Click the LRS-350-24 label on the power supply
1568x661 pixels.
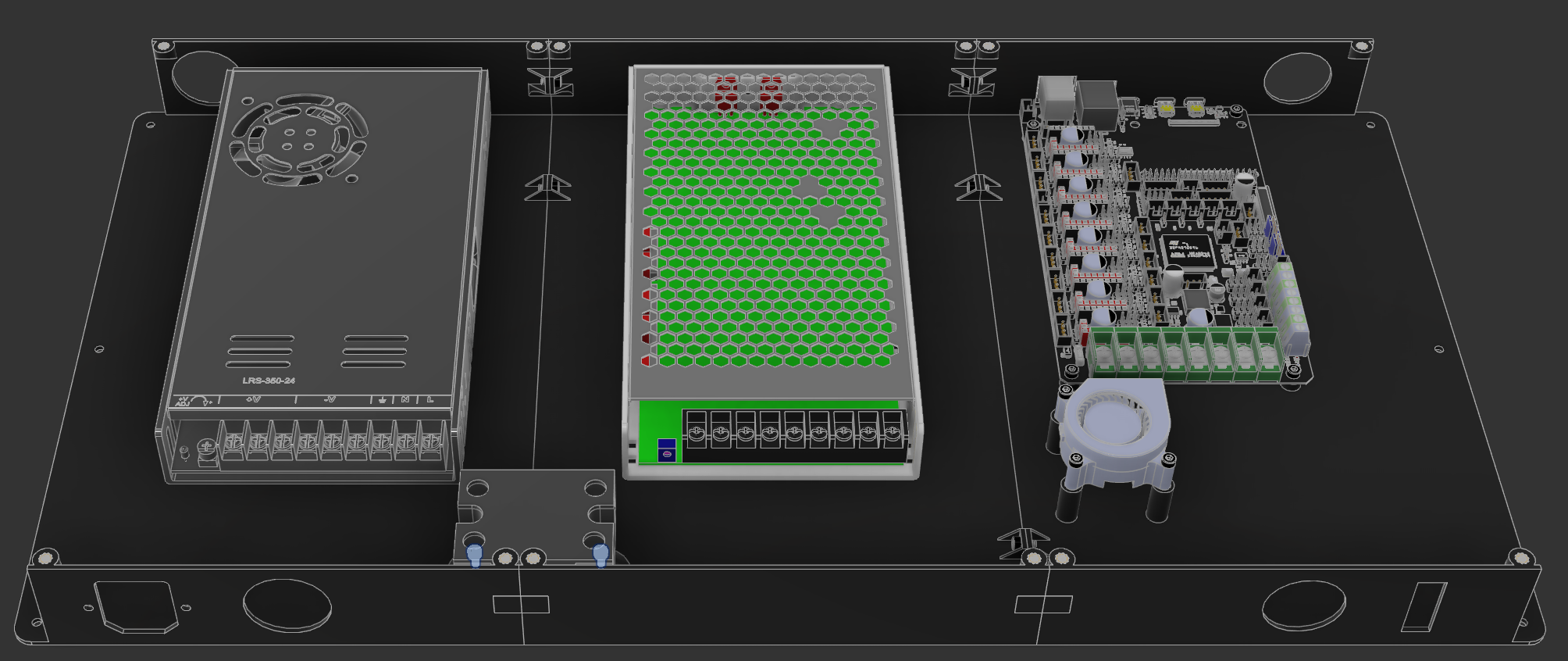click(269, 381)
